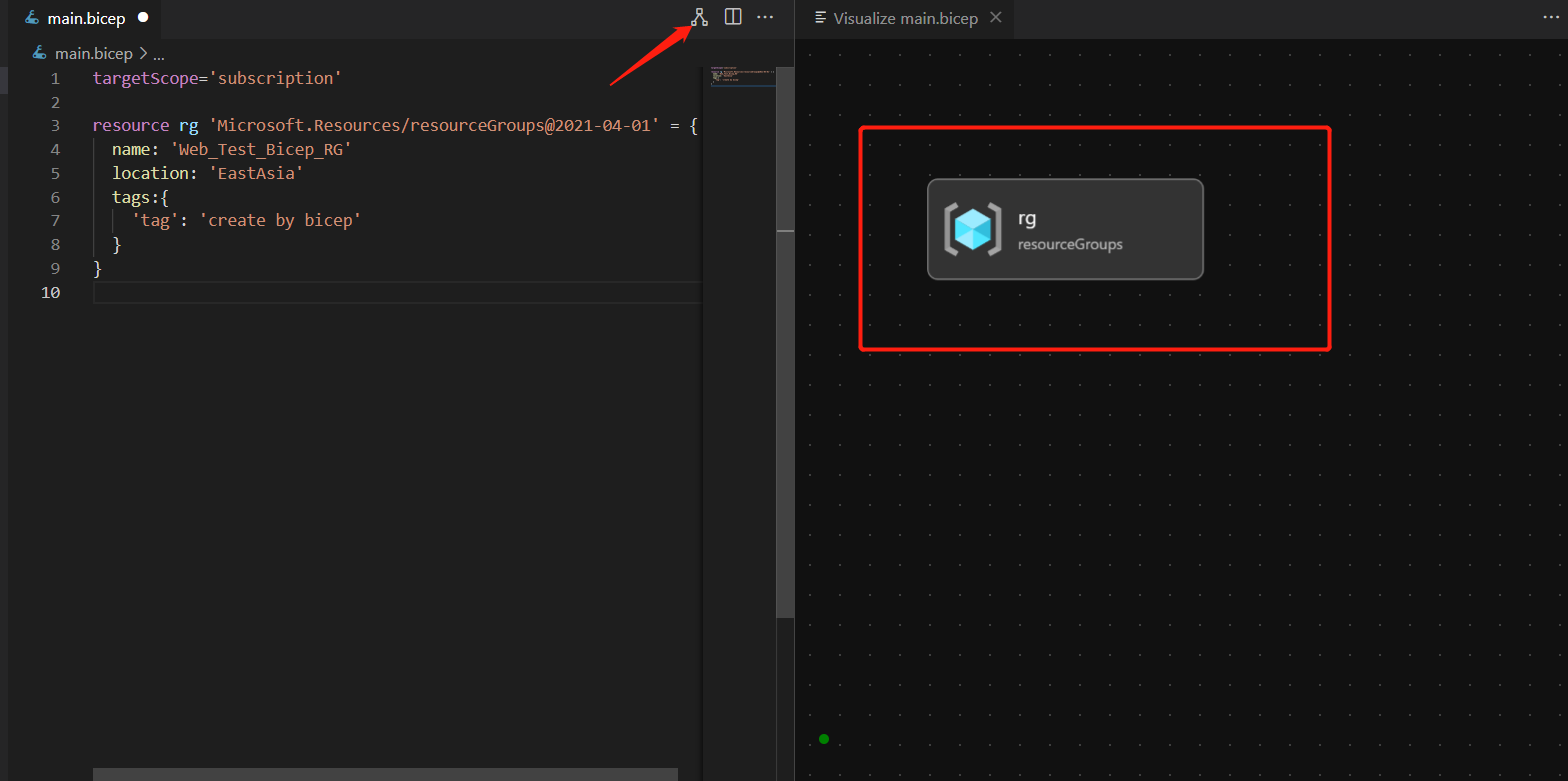The width and height of the screenshot is (1568, 781).
Task: Click the 'Web_Test_Bicep_RG' name string
Action: pos(261,150)
